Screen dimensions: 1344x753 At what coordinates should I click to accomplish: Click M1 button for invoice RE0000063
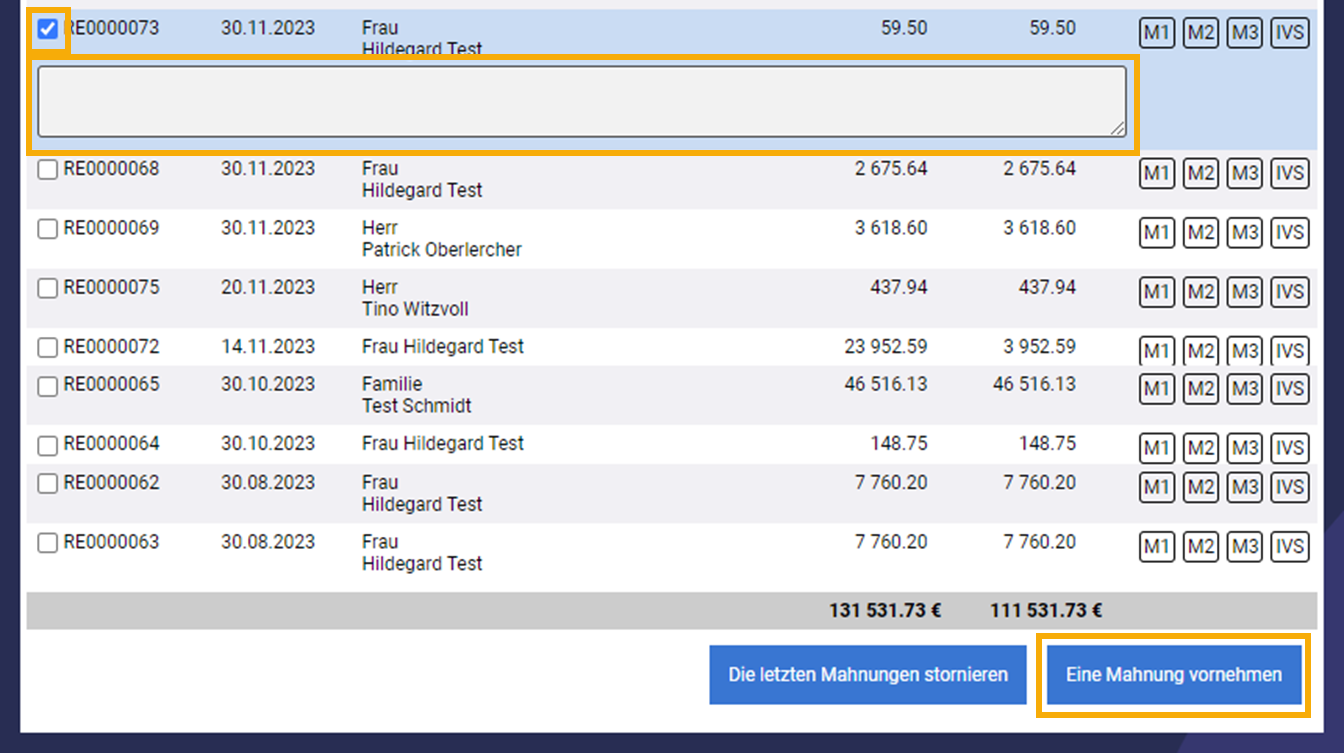click(x=1156, y=547)
